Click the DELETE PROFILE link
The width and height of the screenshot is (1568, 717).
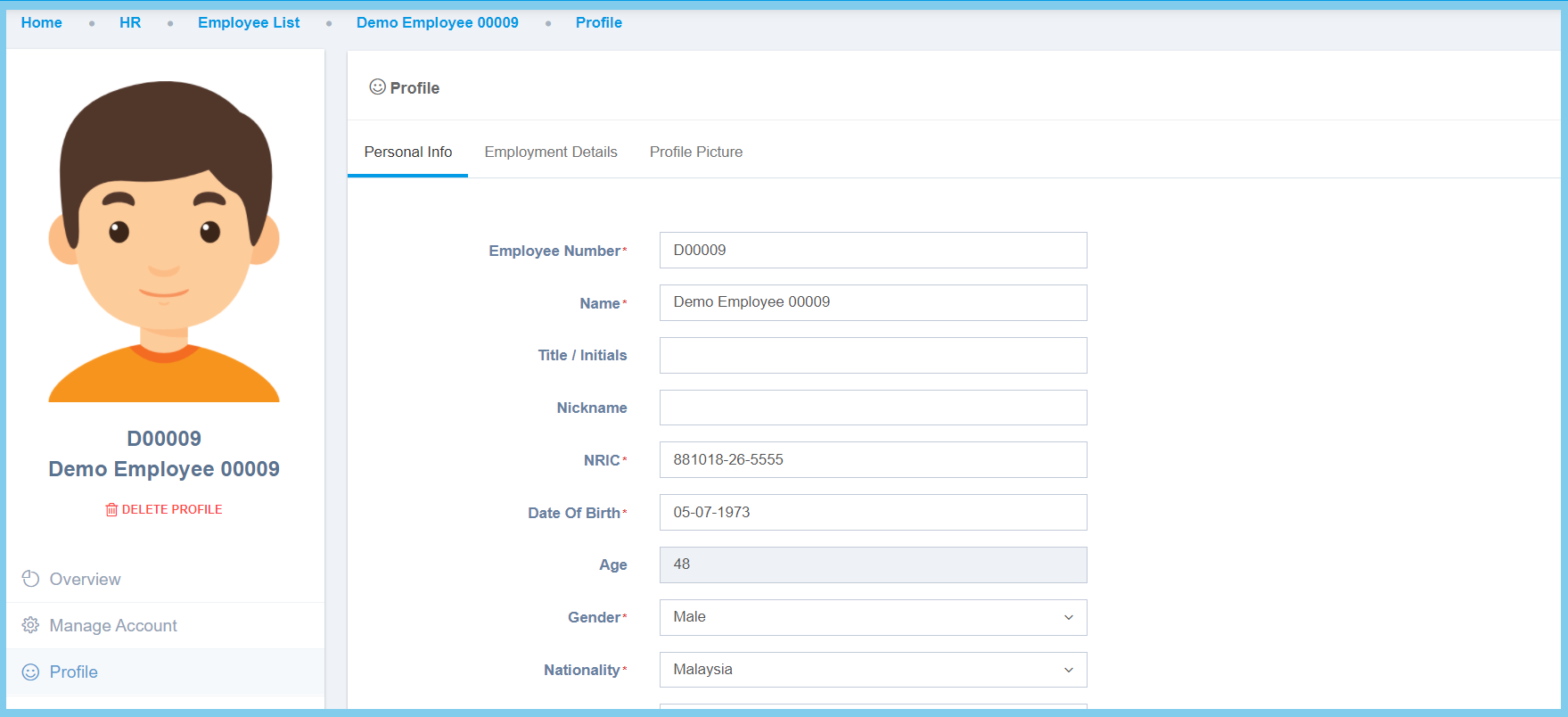[172, 510]
